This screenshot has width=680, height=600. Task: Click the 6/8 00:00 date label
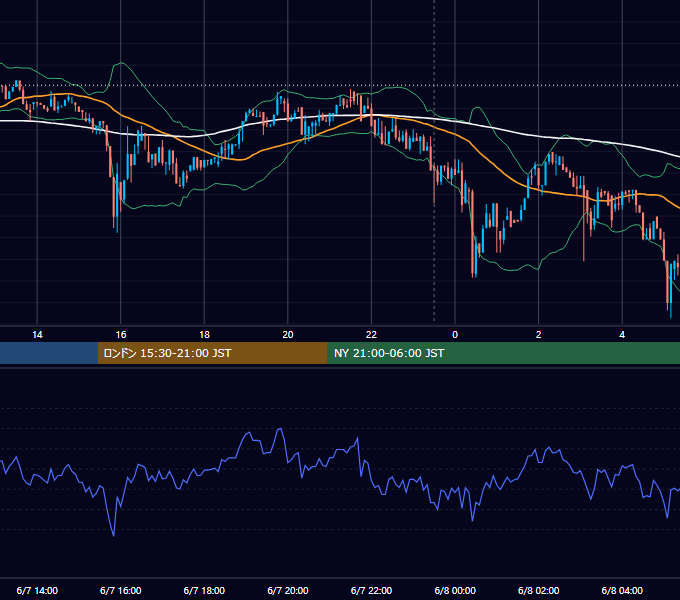[x=455, y=590]
